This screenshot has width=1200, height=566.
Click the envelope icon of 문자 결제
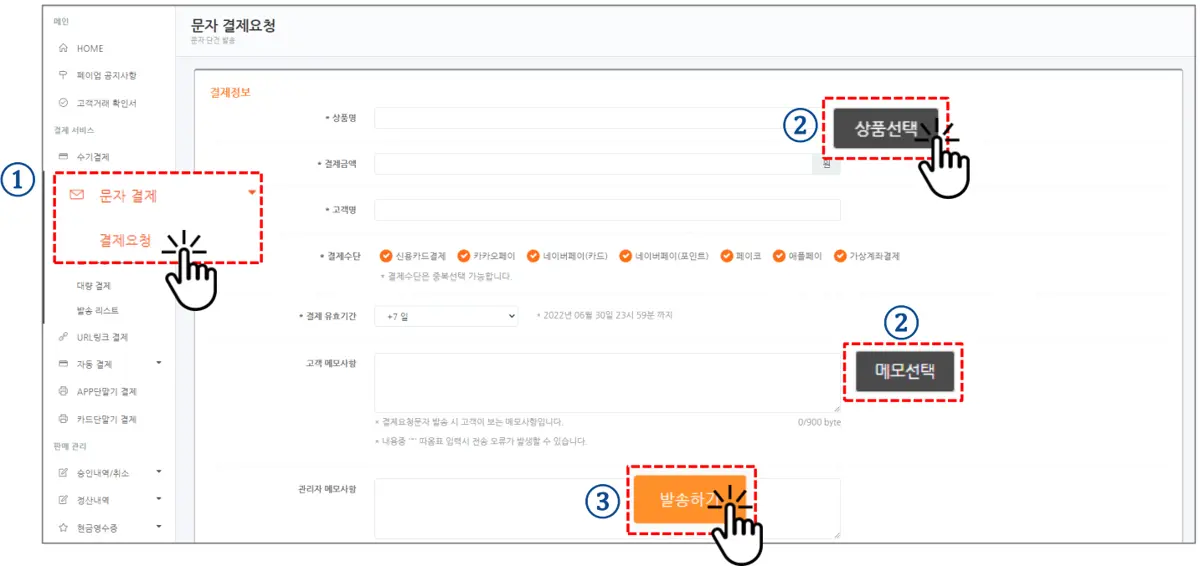click(x=77, y=196)
